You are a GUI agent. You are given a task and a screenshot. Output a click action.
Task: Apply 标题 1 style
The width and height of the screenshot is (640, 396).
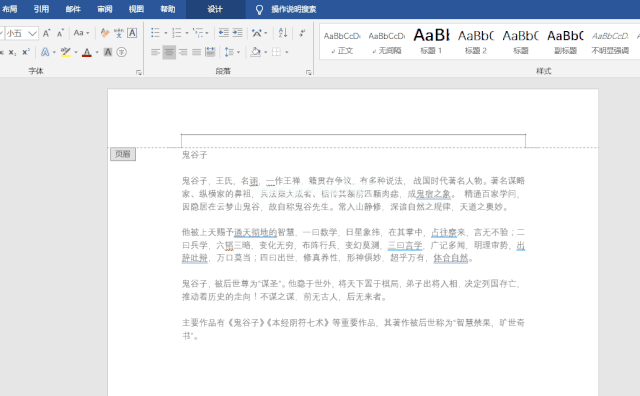[431, 42]
